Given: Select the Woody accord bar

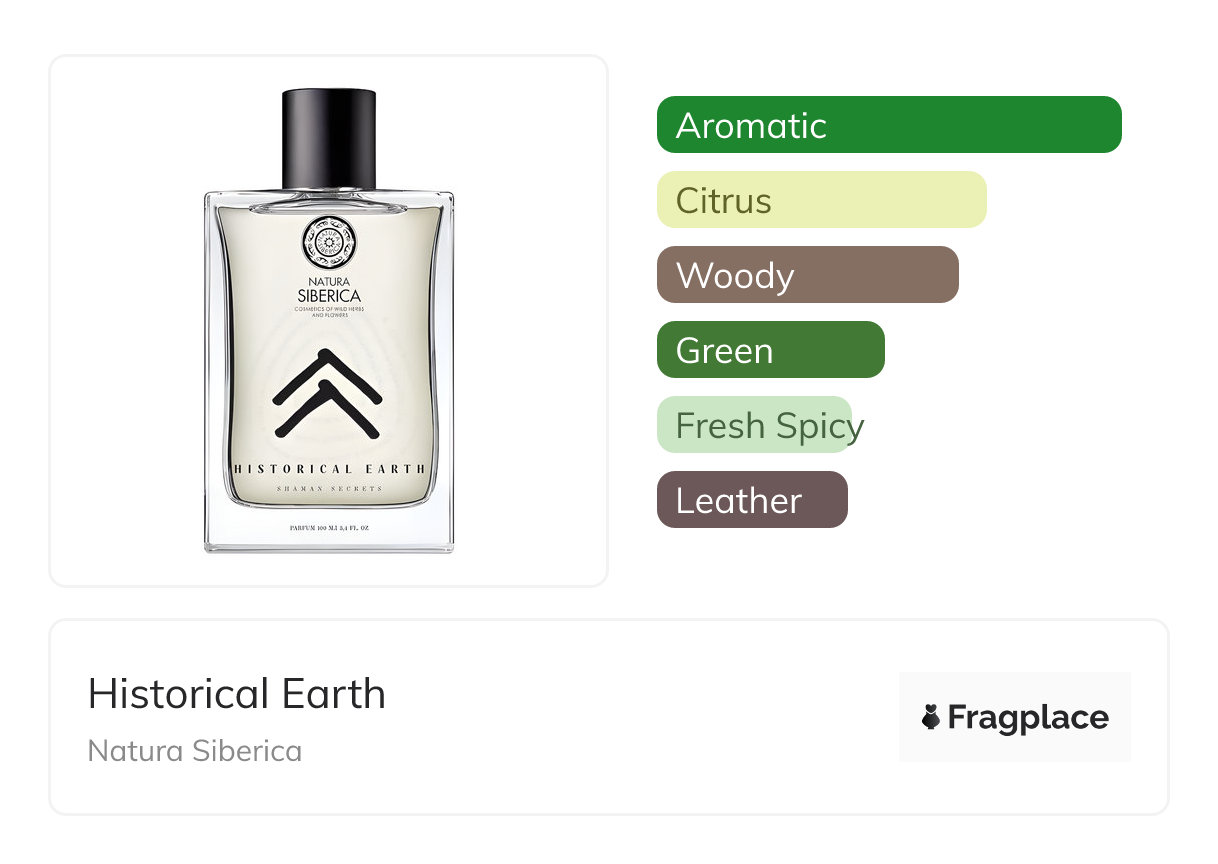Looking at the screenshot, I should (808, 275).
